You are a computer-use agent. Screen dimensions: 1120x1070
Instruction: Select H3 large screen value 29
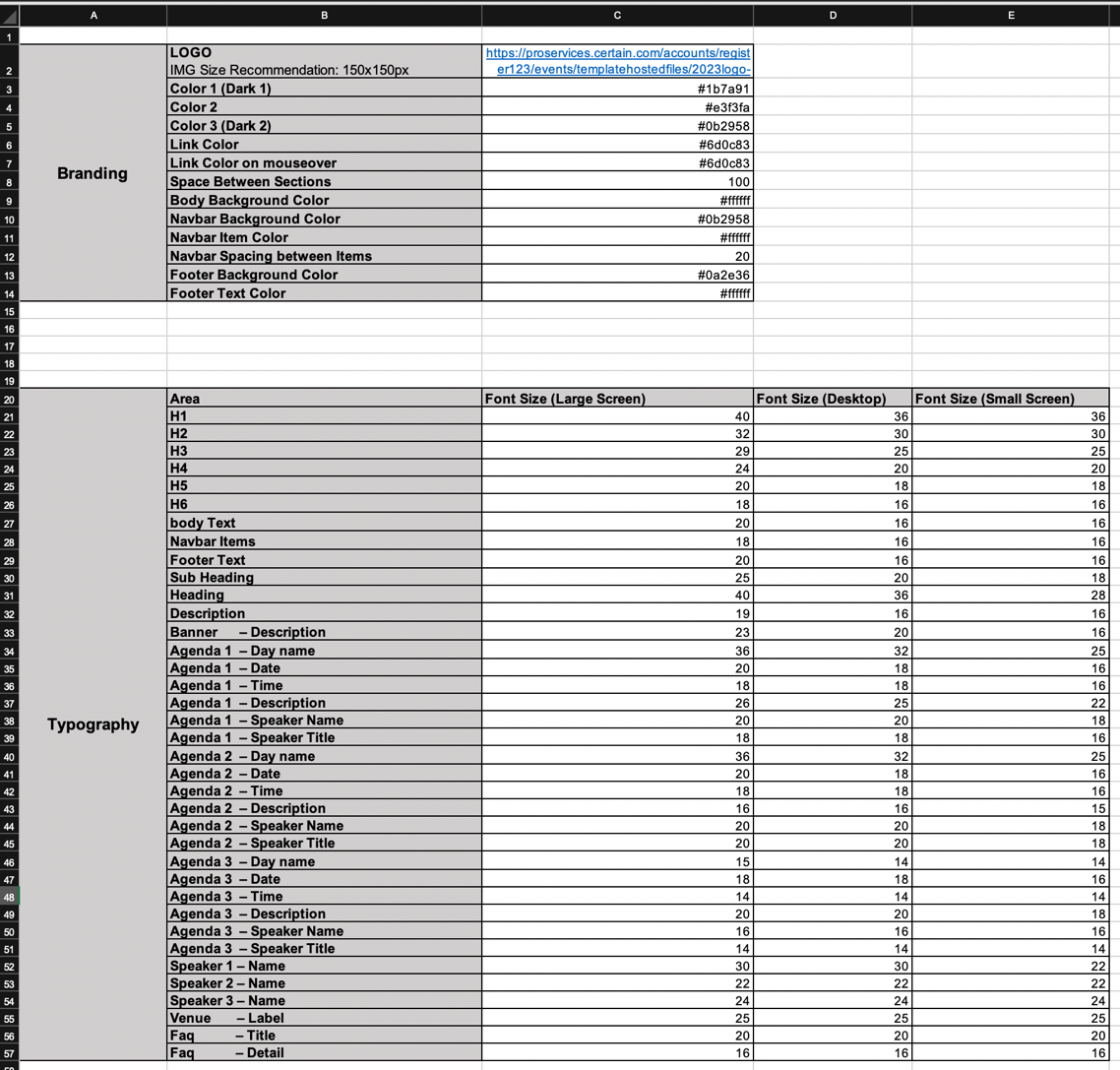pyautogui.click(x=617, y=451)
